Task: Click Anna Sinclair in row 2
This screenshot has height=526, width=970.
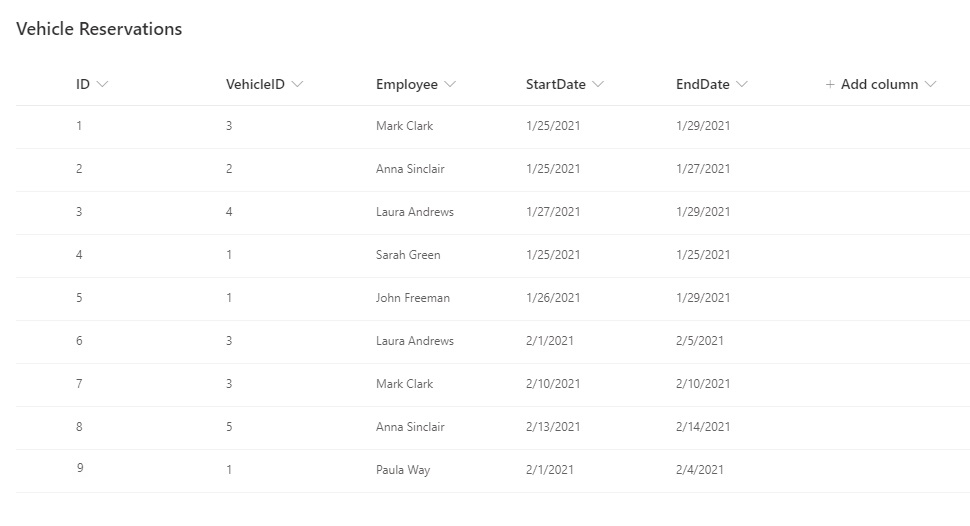Action: (x=410, y=169)
